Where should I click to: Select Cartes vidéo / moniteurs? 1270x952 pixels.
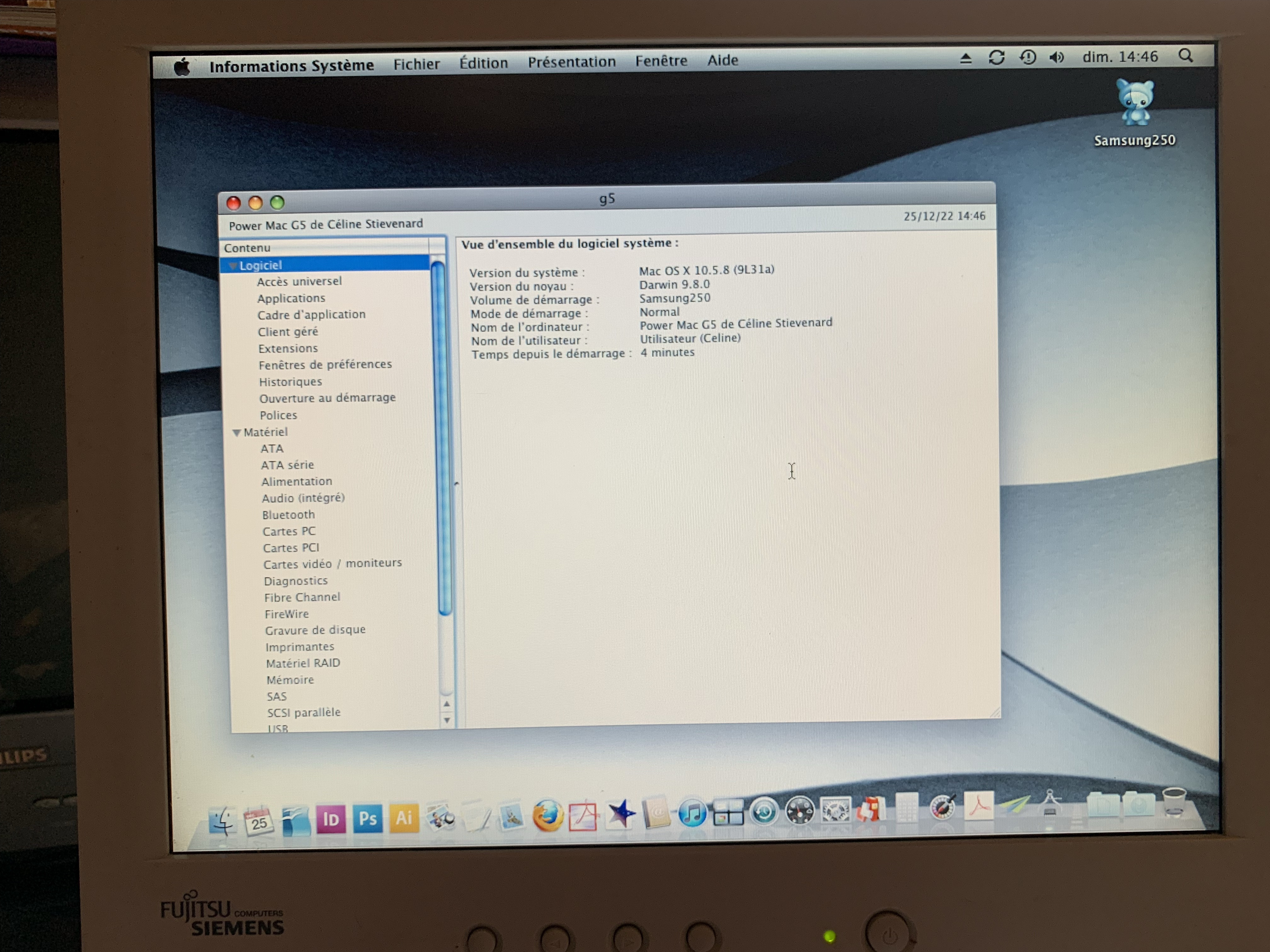coord(332,564)
